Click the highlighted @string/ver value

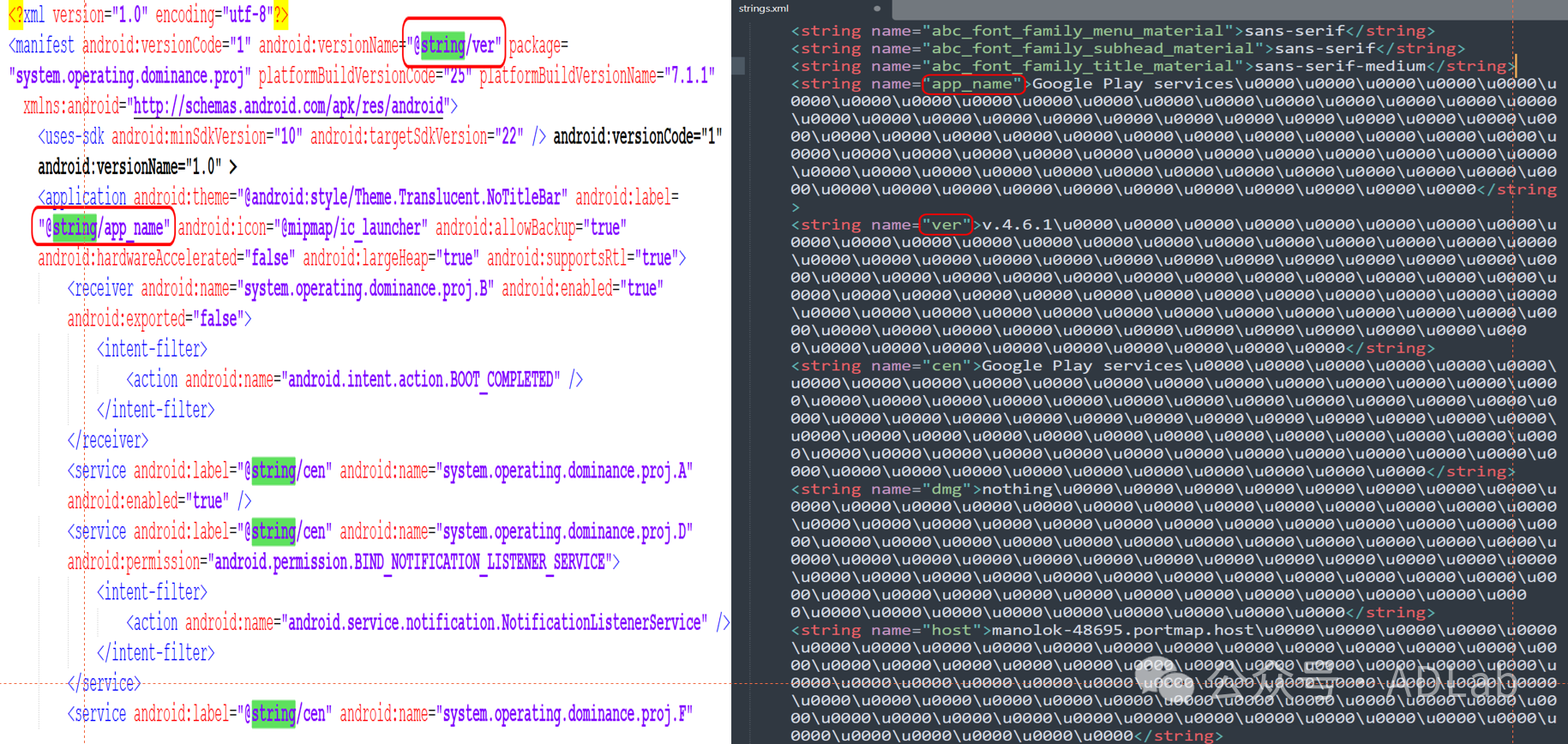coord(454,45)
